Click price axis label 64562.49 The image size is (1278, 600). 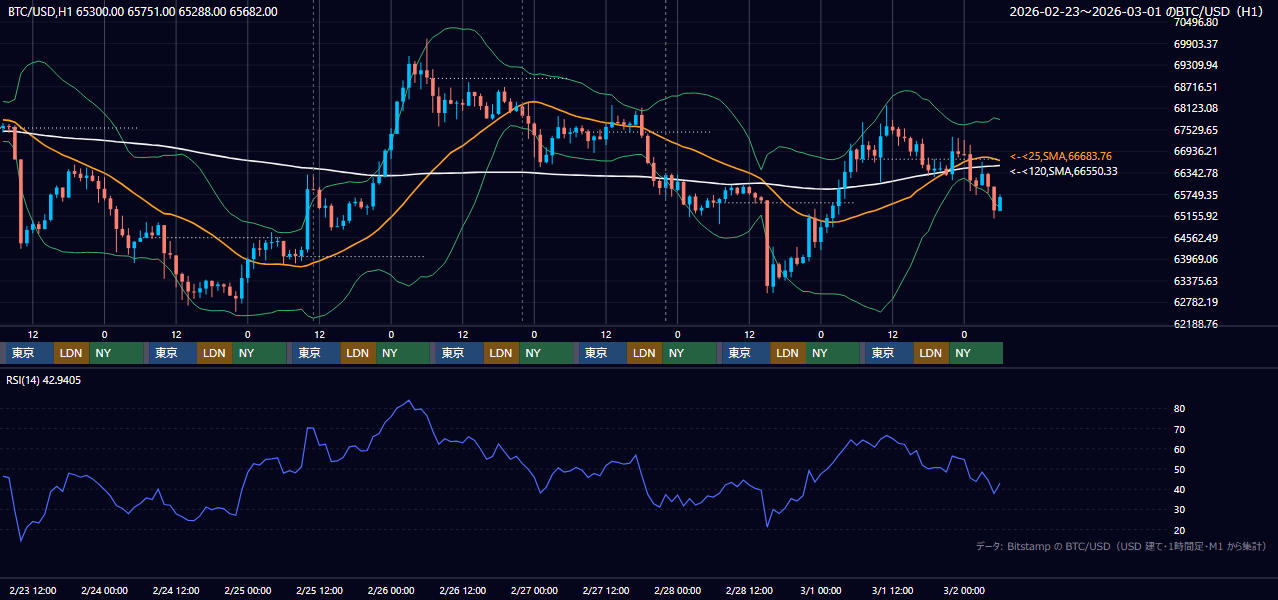click(x=1195, y=238)
